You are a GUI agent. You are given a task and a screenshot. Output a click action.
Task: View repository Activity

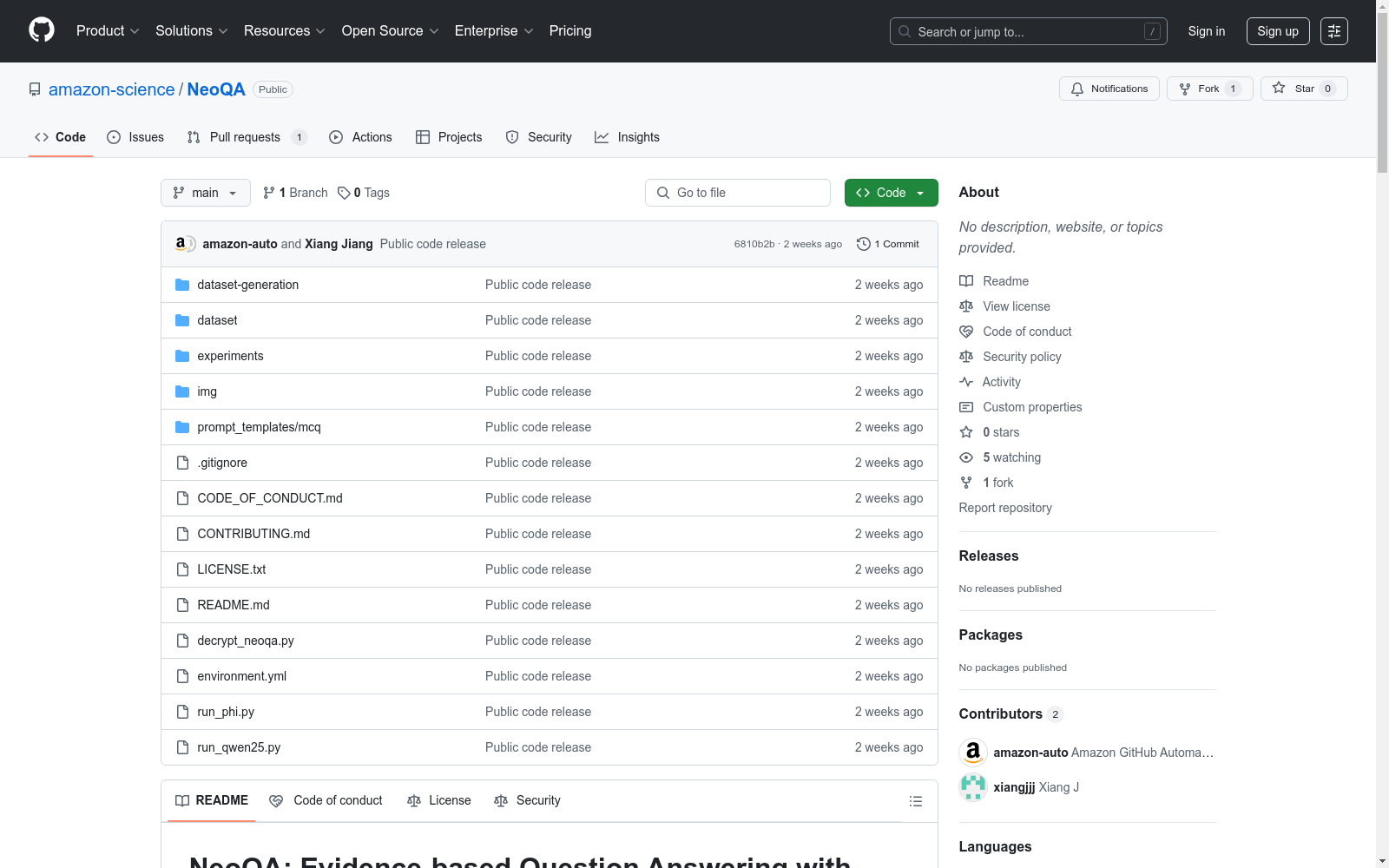pyautogui.click(x=1001, y=382)
